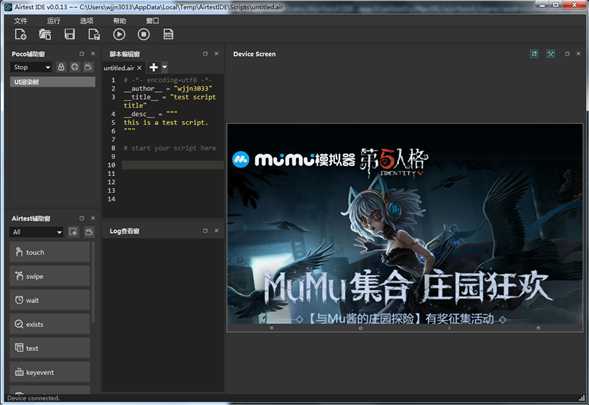Viewport: 589px width, 405px height.
Task: Close the Device Screen panel
Action: (x=578, y=54)
